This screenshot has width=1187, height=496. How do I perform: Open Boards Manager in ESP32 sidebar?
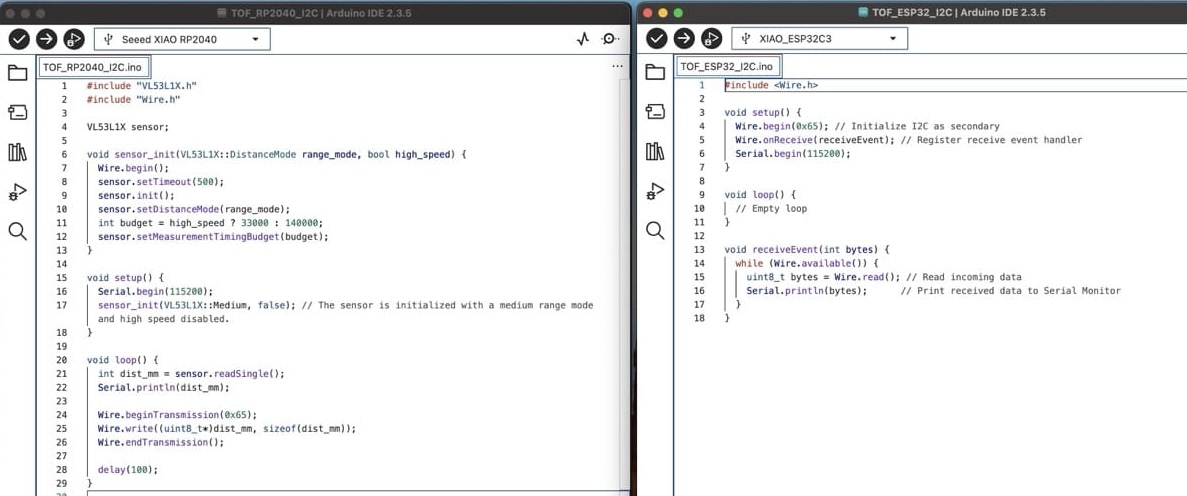(655, 112)
